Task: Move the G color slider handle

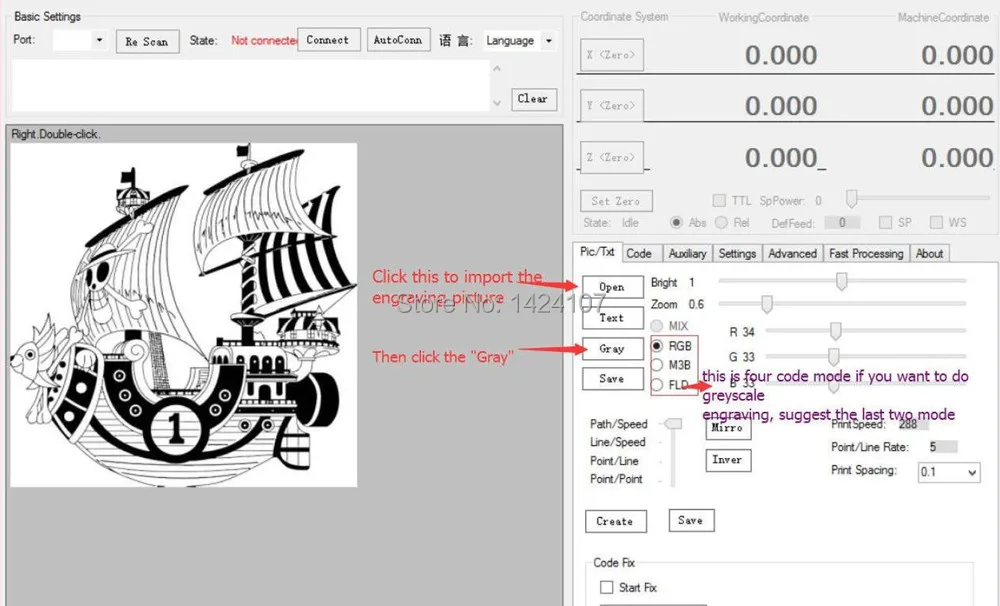Action: 833,355
